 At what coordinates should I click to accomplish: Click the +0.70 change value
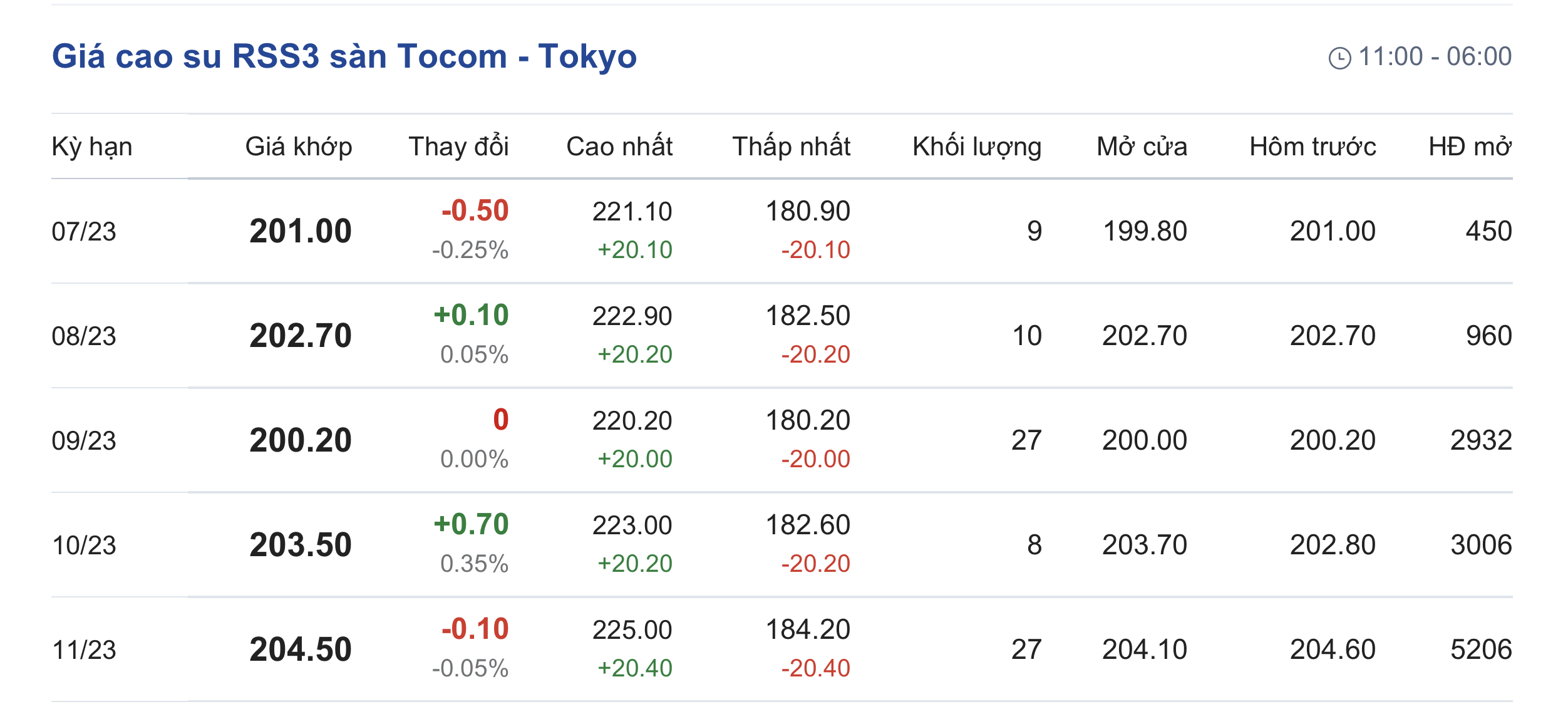click(471, 524)
